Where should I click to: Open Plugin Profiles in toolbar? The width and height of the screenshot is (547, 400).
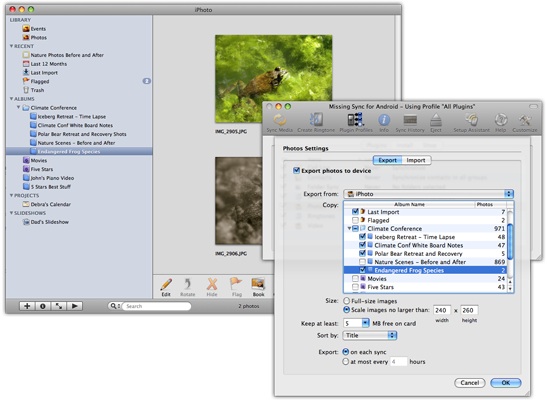355,120
